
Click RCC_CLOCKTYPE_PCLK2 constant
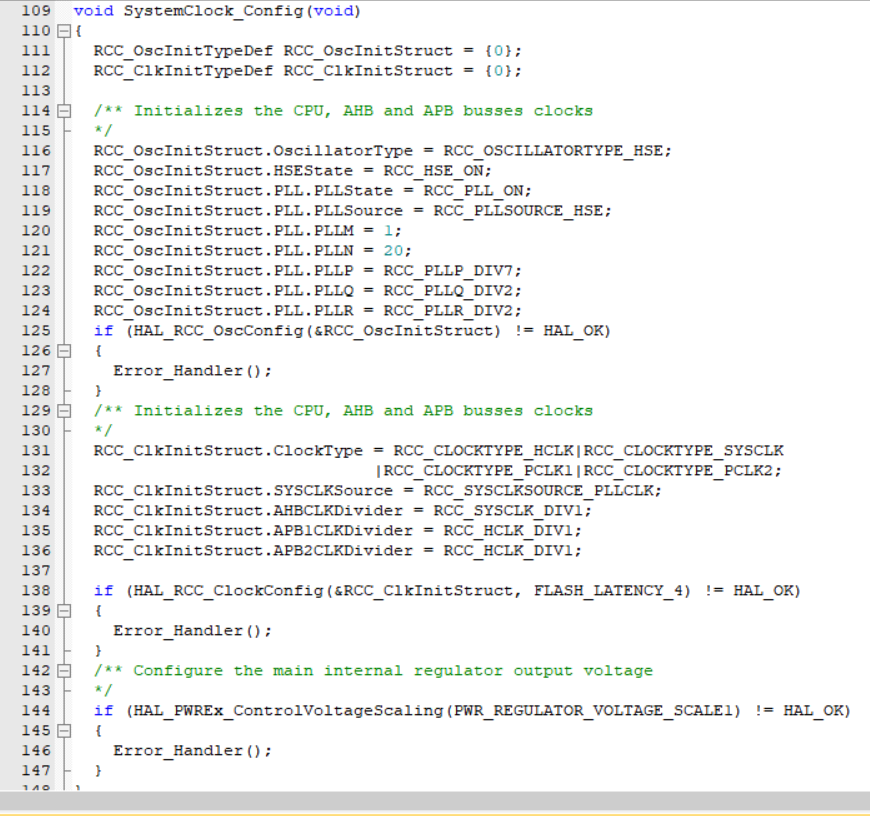coord(677,470)
